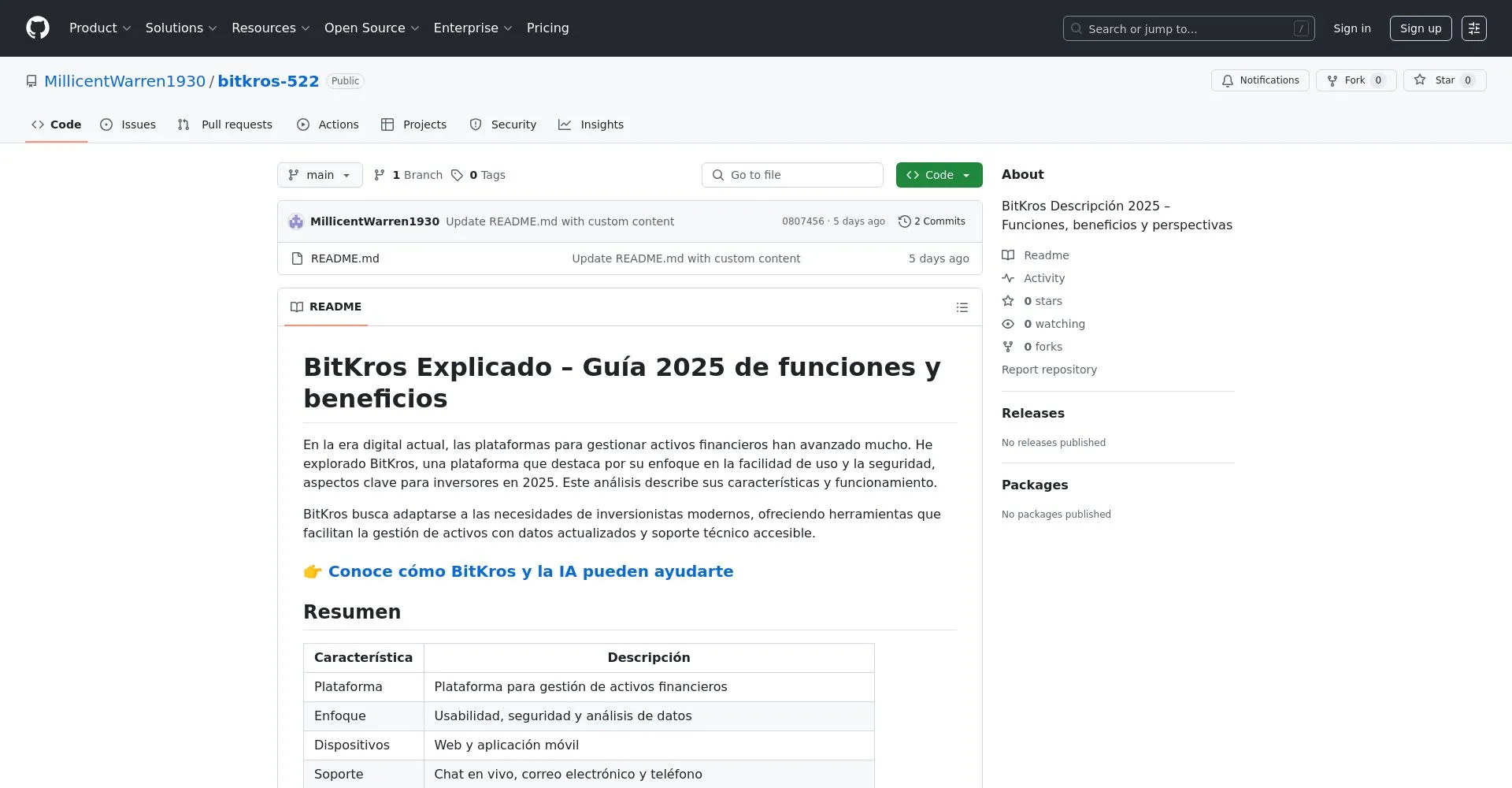
Task: Open the Activity link in About
Action: click(x=1033, y=278)
